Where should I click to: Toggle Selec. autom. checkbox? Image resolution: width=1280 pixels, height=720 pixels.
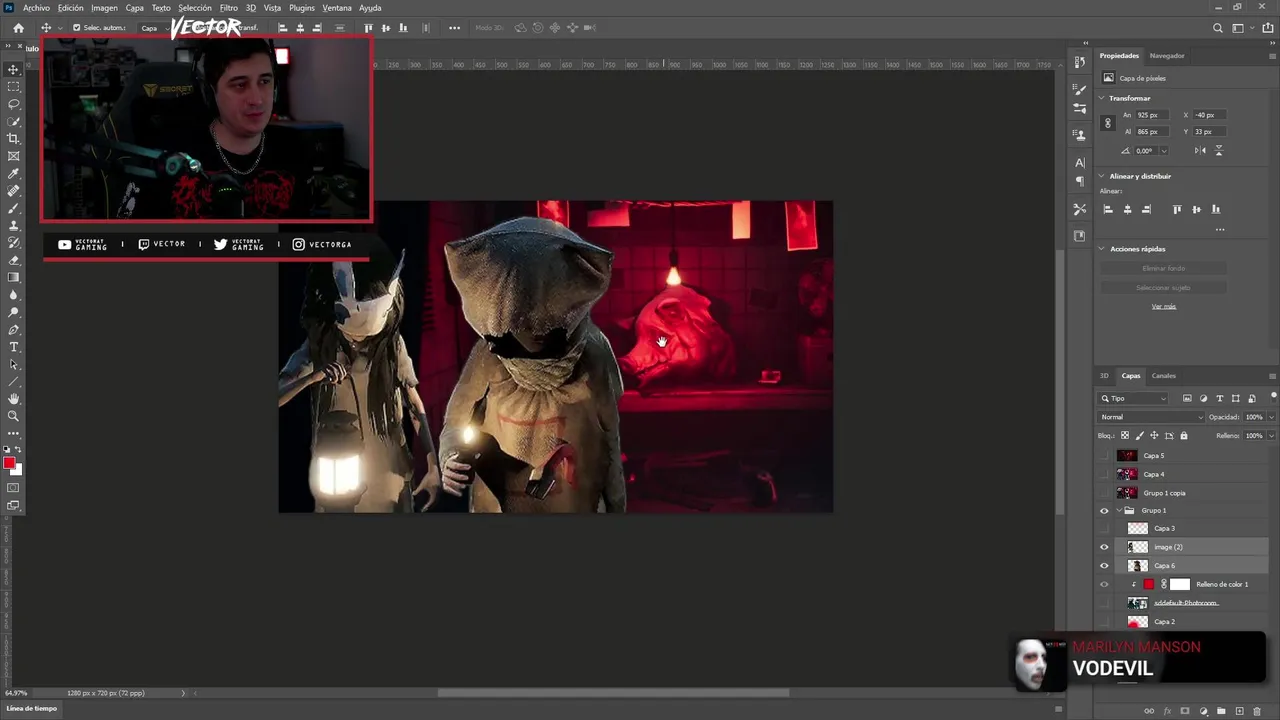pos(76,28)
